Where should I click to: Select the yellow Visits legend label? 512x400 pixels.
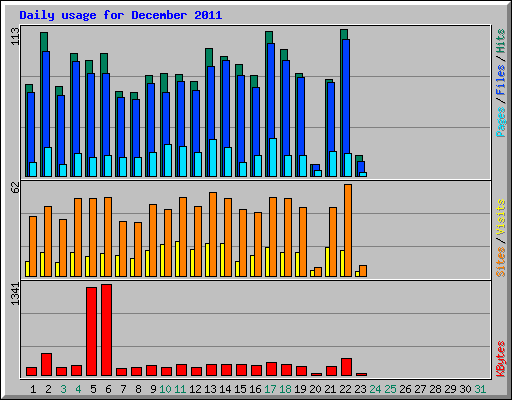point(501,217)
